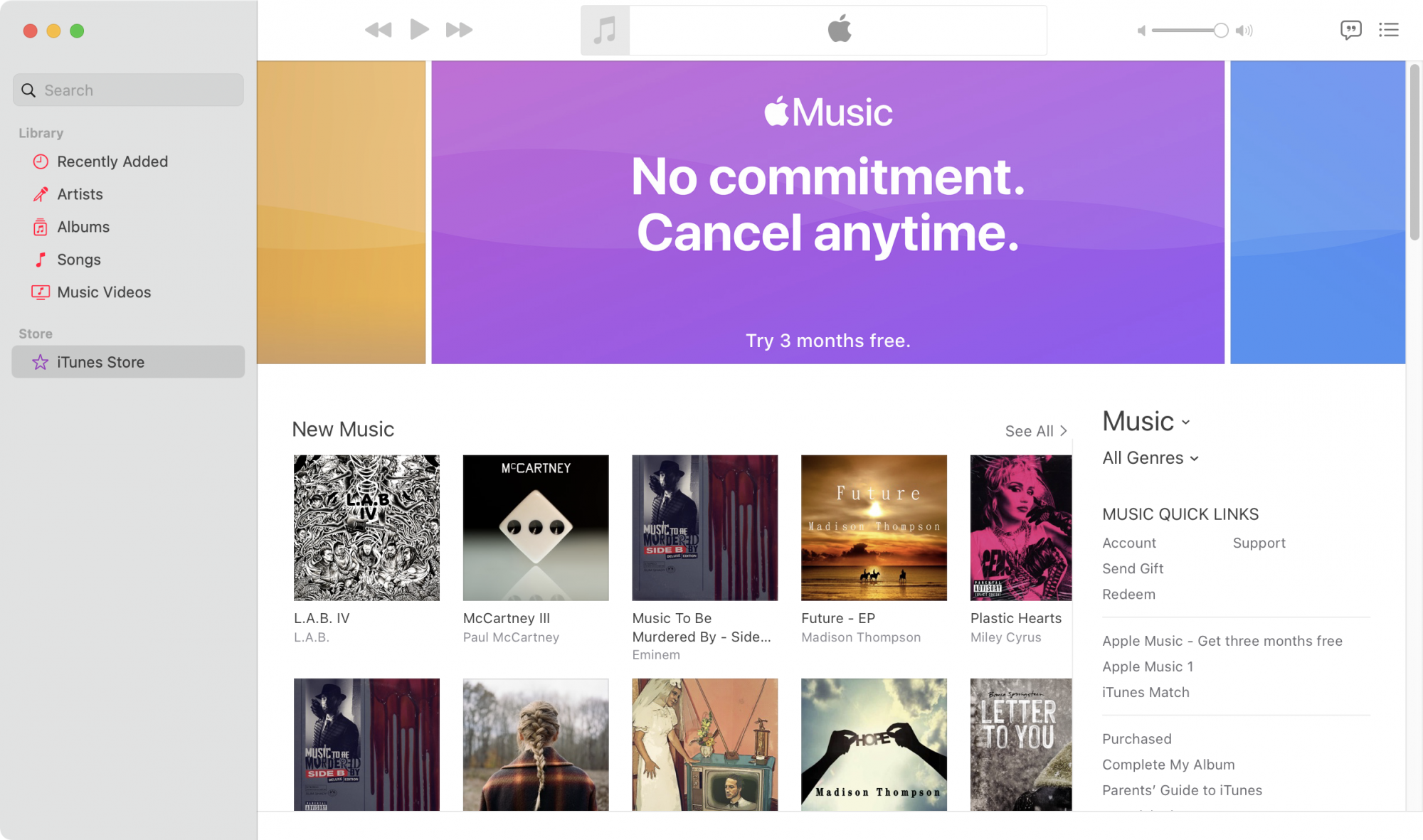Expand the Music category dropdown
This screenshot has width=1423, height=840.
pyautogui.click(x=1146, y=422)
